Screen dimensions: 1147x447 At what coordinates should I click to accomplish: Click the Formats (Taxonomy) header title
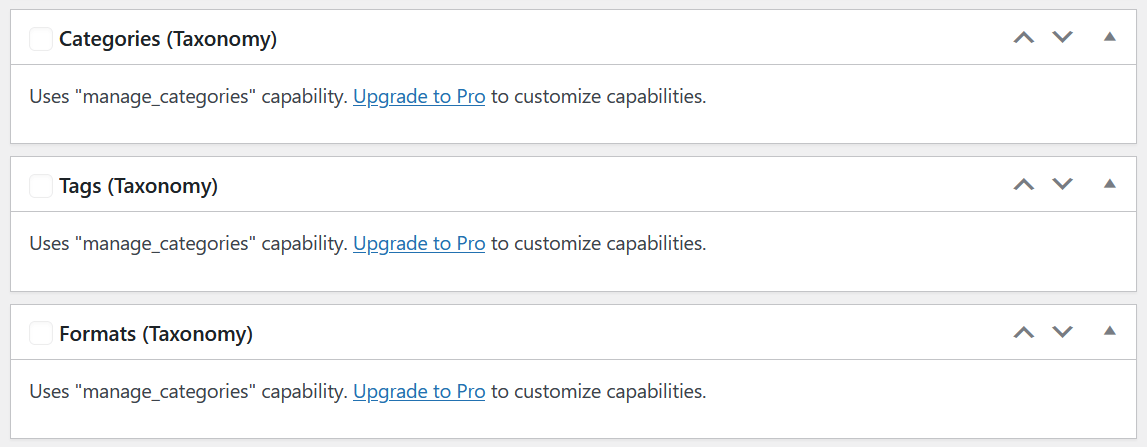156,333
